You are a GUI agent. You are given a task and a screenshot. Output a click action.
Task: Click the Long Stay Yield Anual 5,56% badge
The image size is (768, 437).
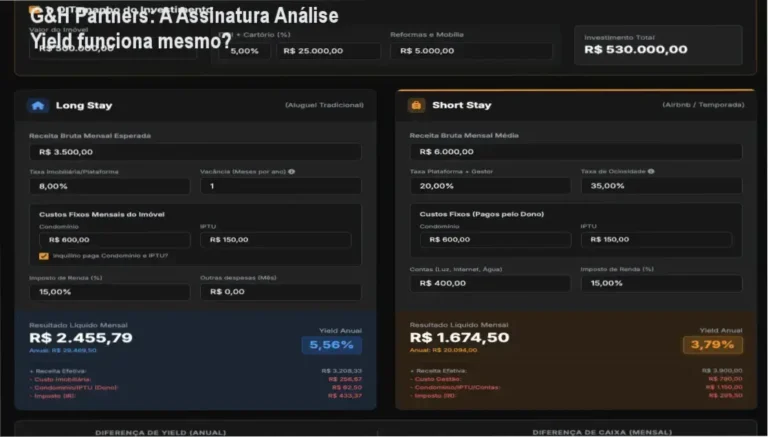pyautogui.click(x=332, y=345)
